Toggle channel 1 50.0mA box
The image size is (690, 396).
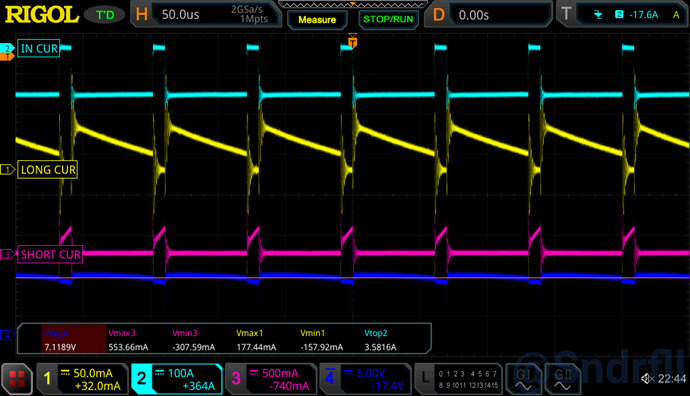[x=82, y=379]
